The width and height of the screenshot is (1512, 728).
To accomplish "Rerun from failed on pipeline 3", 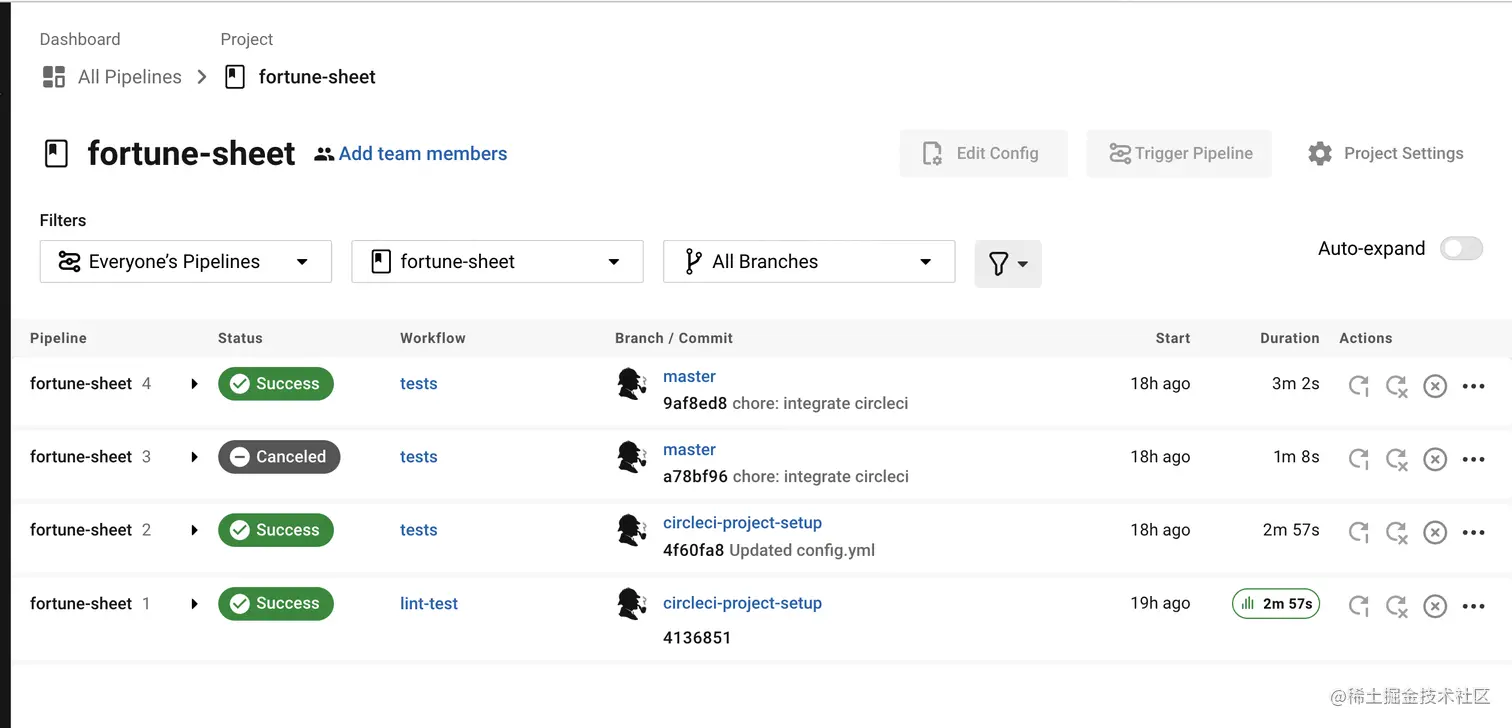I will click(x=1396, y=458).
